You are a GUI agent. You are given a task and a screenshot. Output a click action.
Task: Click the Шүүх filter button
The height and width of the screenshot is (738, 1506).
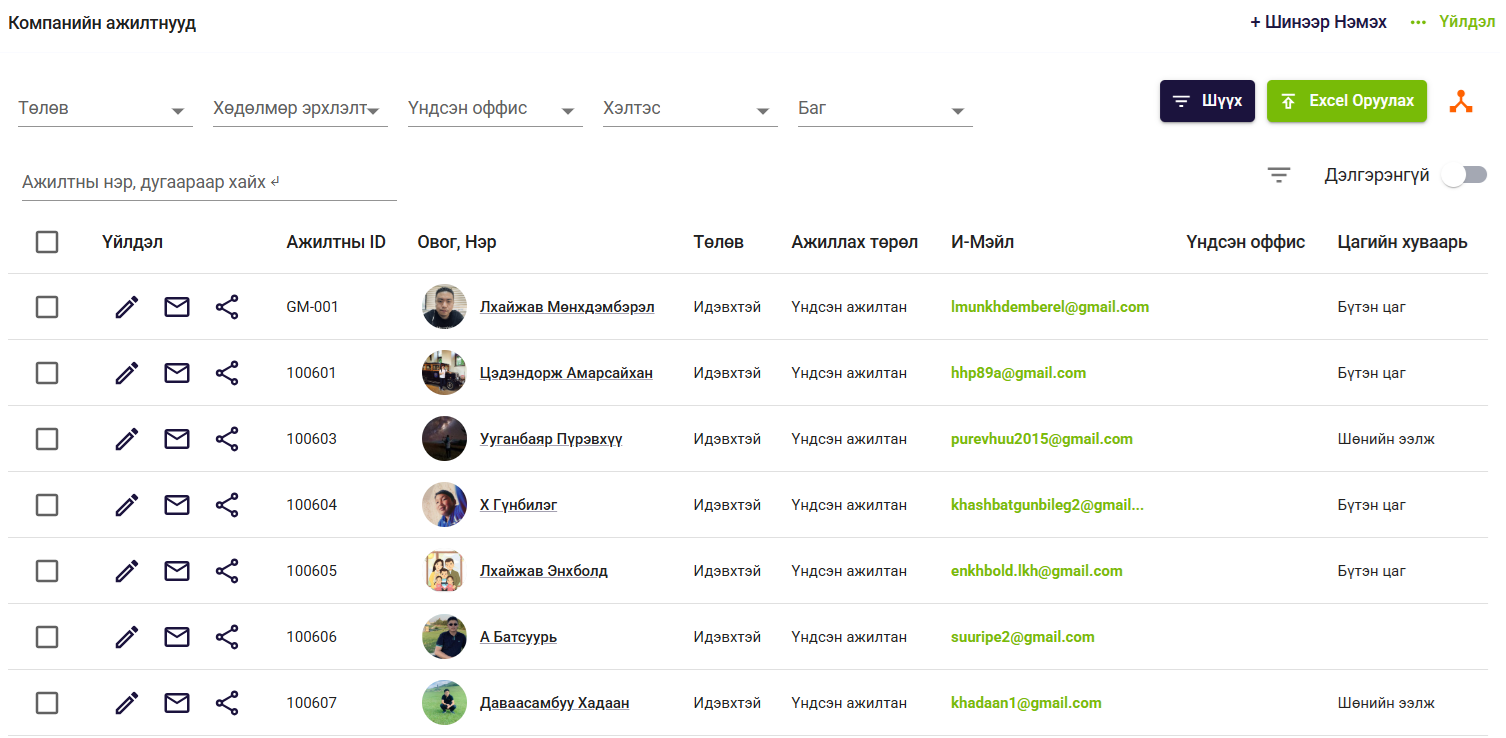pos(1207,101)
